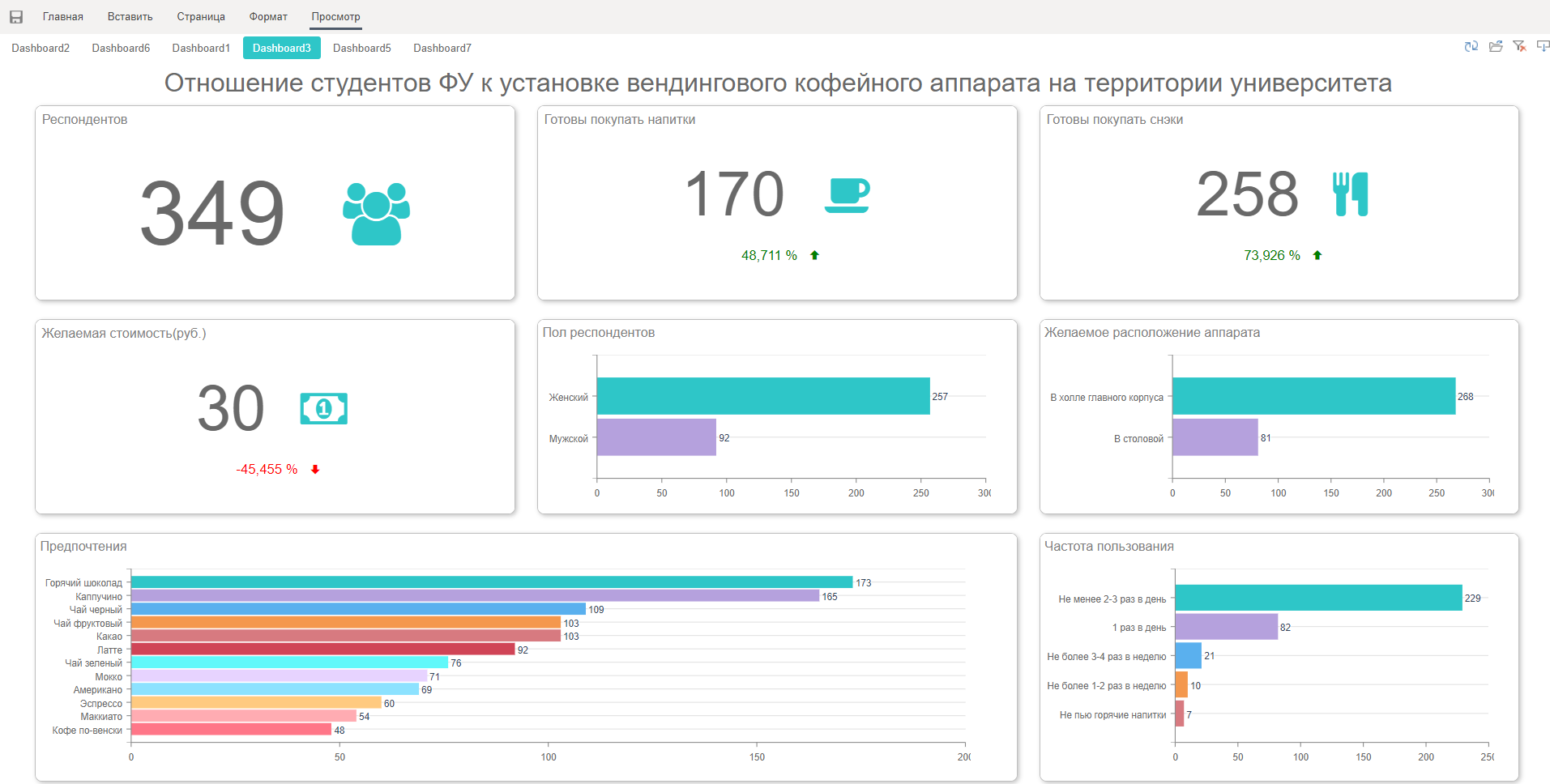The width and height of the screenshot is (1550, 784).
Task: Click the open folder icon
Action: click(1496, 47)
